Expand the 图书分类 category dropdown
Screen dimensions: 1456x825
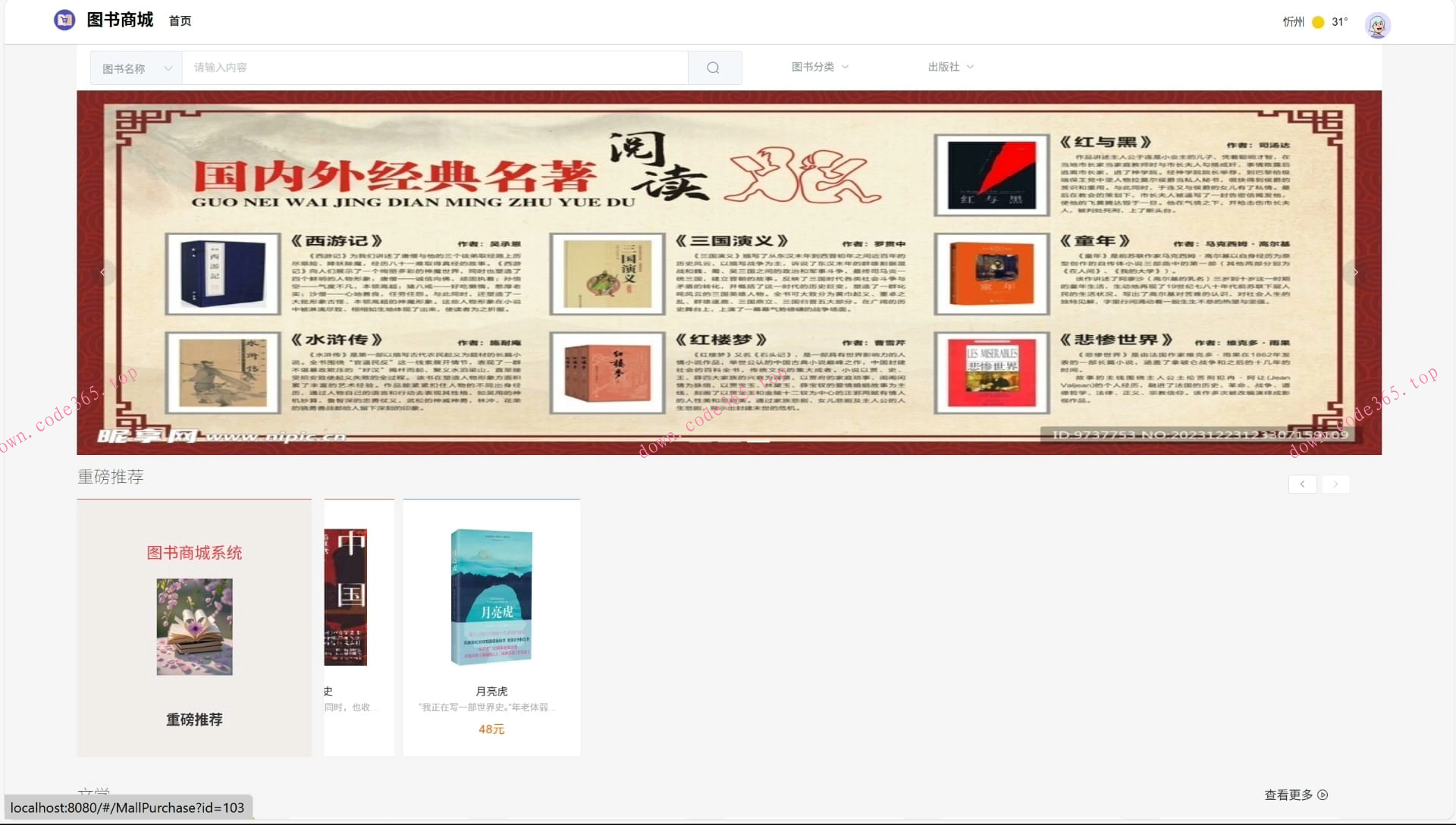coord(820,67)
